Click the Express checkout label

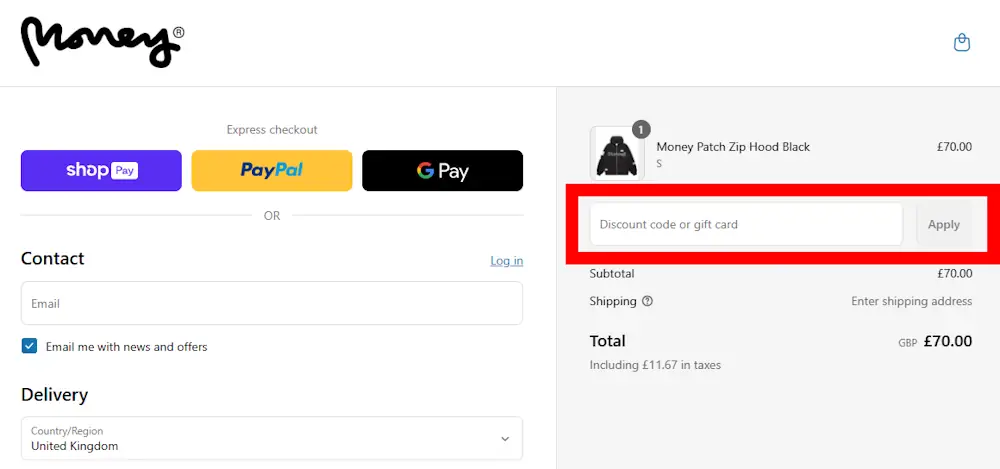tap(272, 130)
